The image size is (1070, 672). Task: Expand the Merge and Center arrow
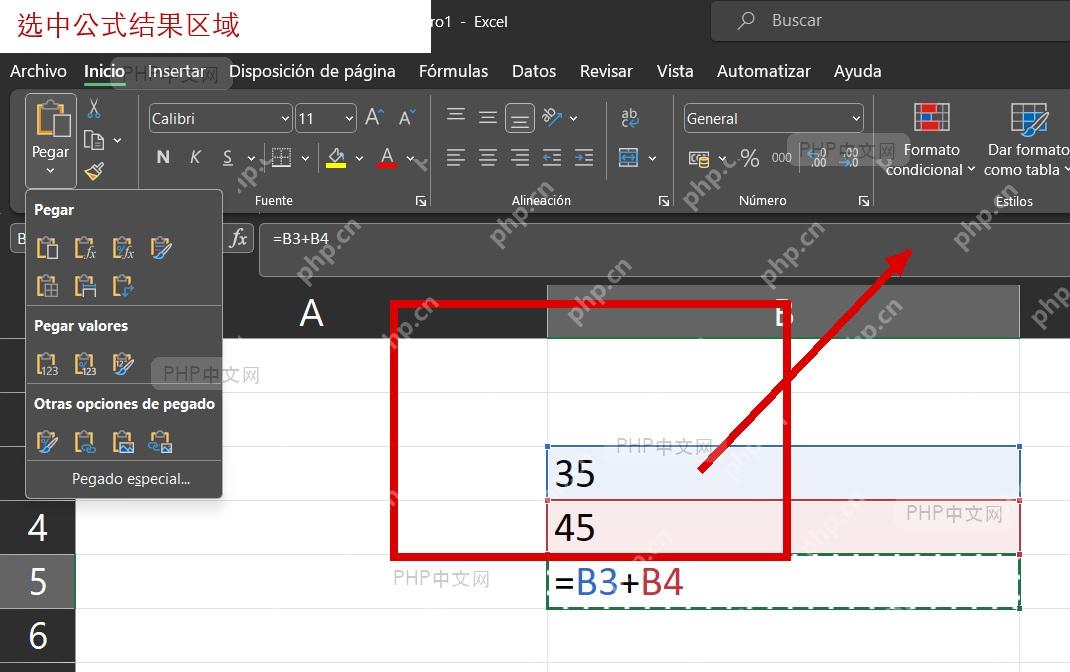pyautogui.click(x=652, y=159)
